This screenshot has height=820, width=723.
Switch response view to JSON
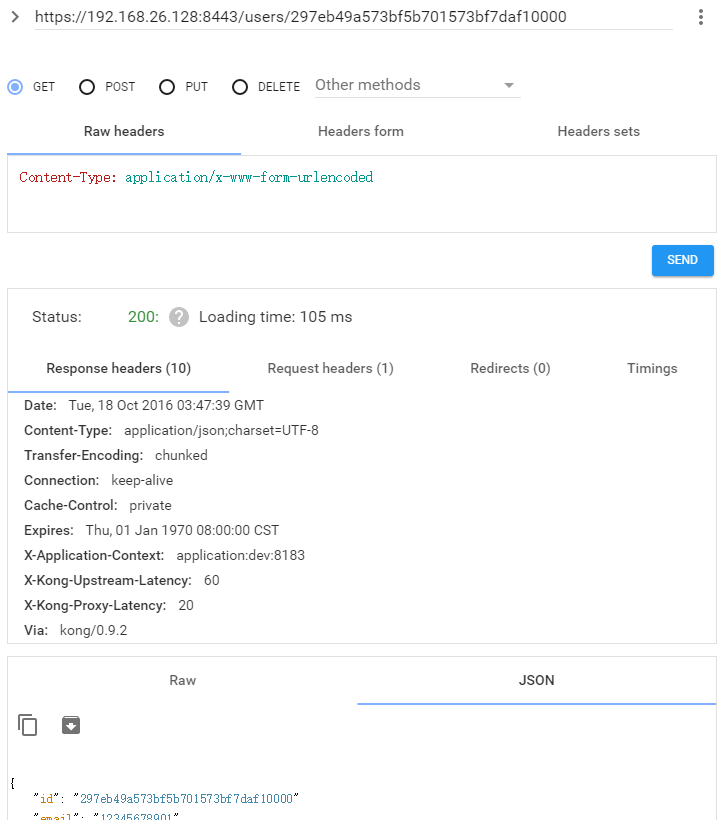coord(536,680)
